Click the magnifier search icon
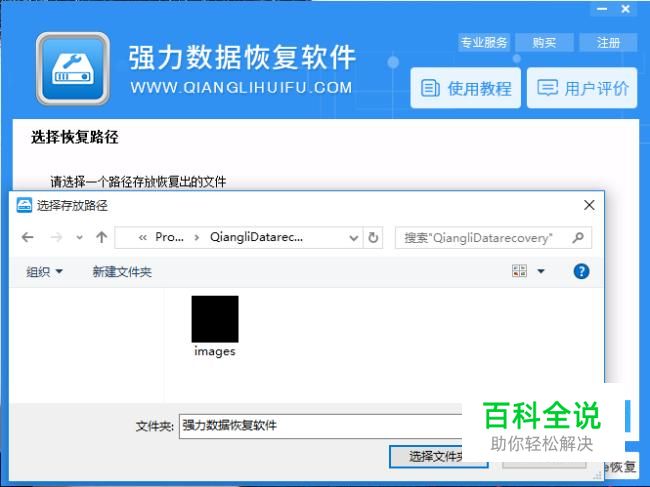Screen dimensions: 650x487 pyautogui.click(x=578, y=237)
